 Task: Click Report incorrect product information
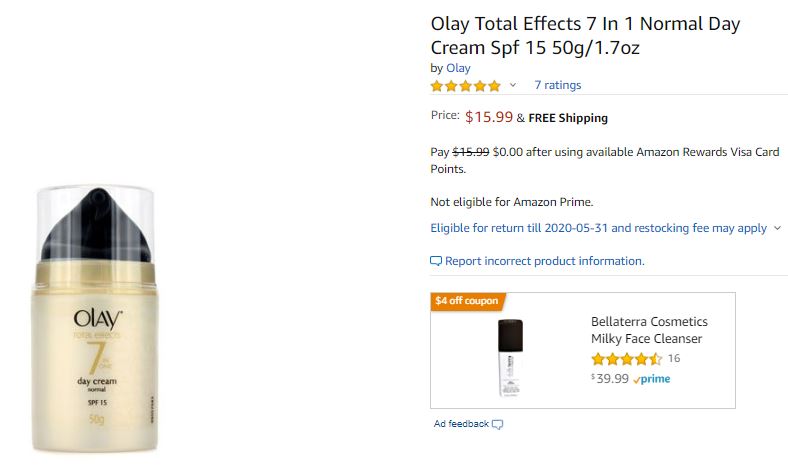544,261
